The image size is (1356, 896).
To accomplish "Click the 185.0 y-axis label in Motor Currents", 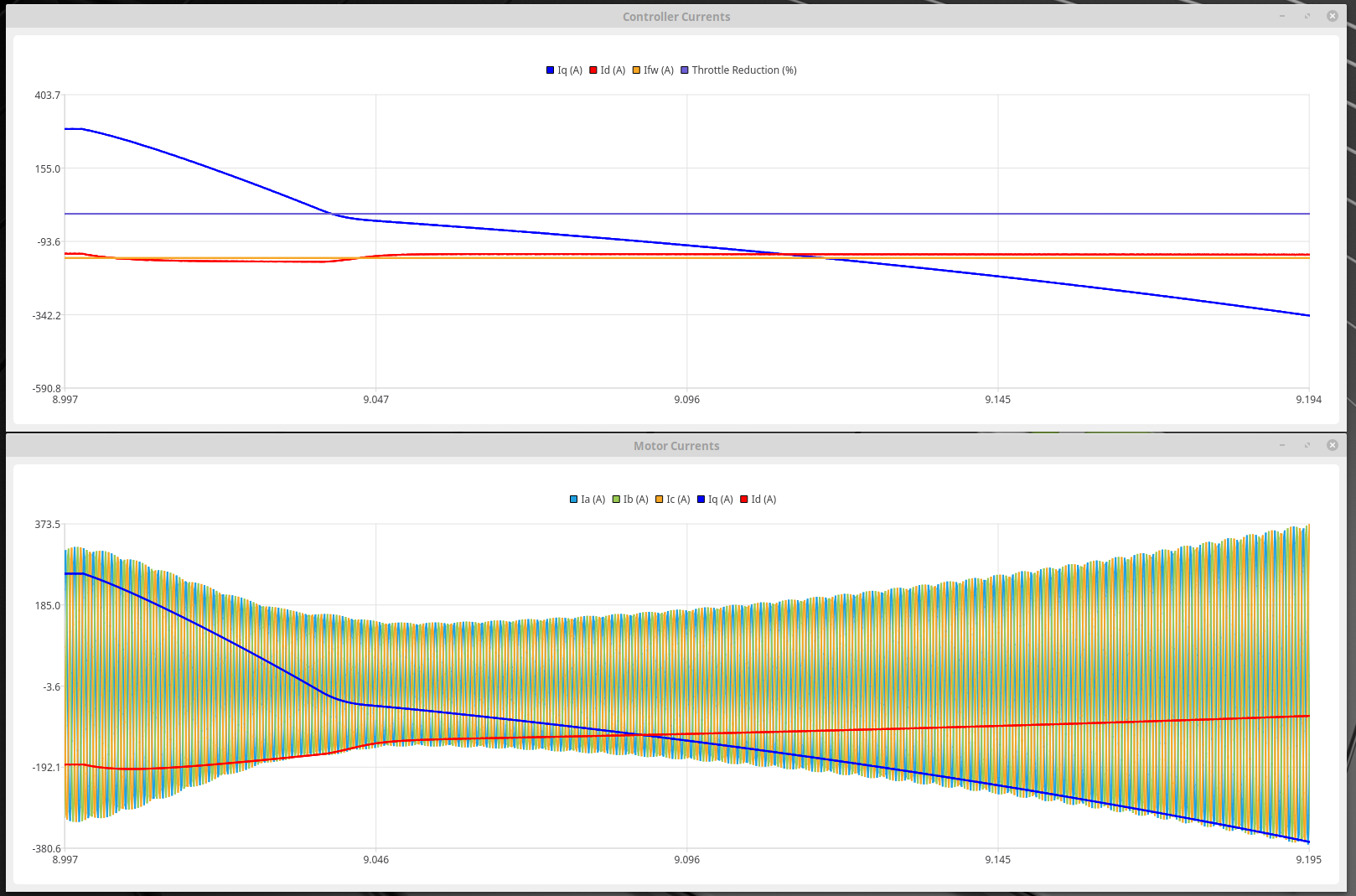I will click(x=47, y=605).
